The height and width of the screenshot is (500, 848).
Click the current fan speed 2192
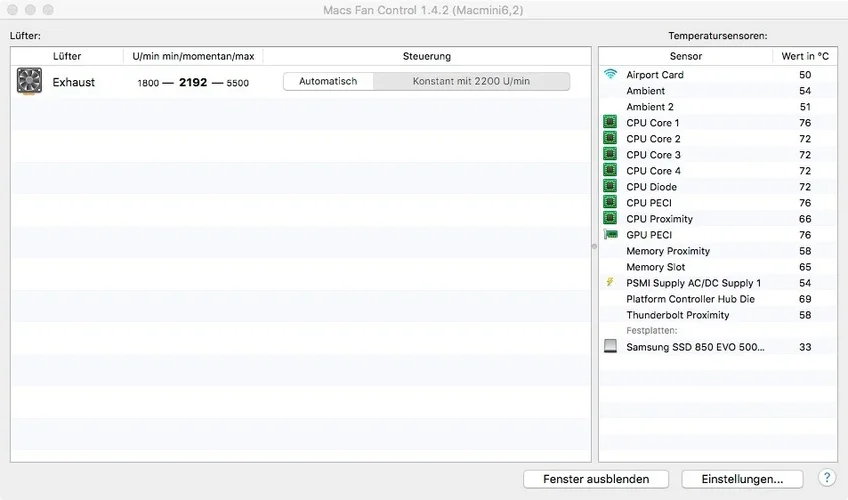(193, 82)
